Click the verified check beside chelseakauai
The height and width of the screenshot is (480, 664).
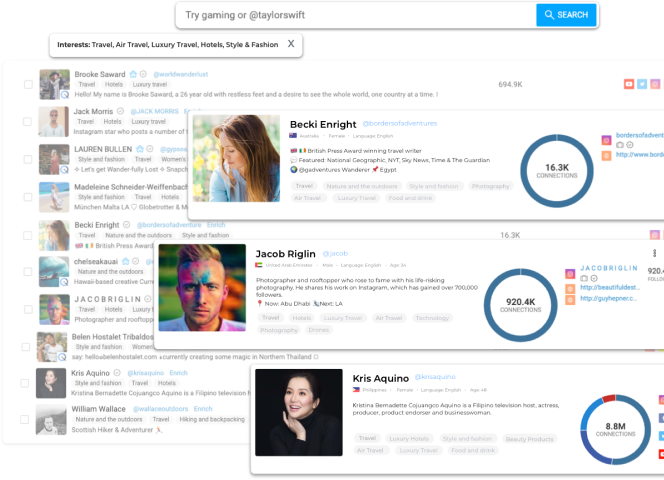point(136,261)
